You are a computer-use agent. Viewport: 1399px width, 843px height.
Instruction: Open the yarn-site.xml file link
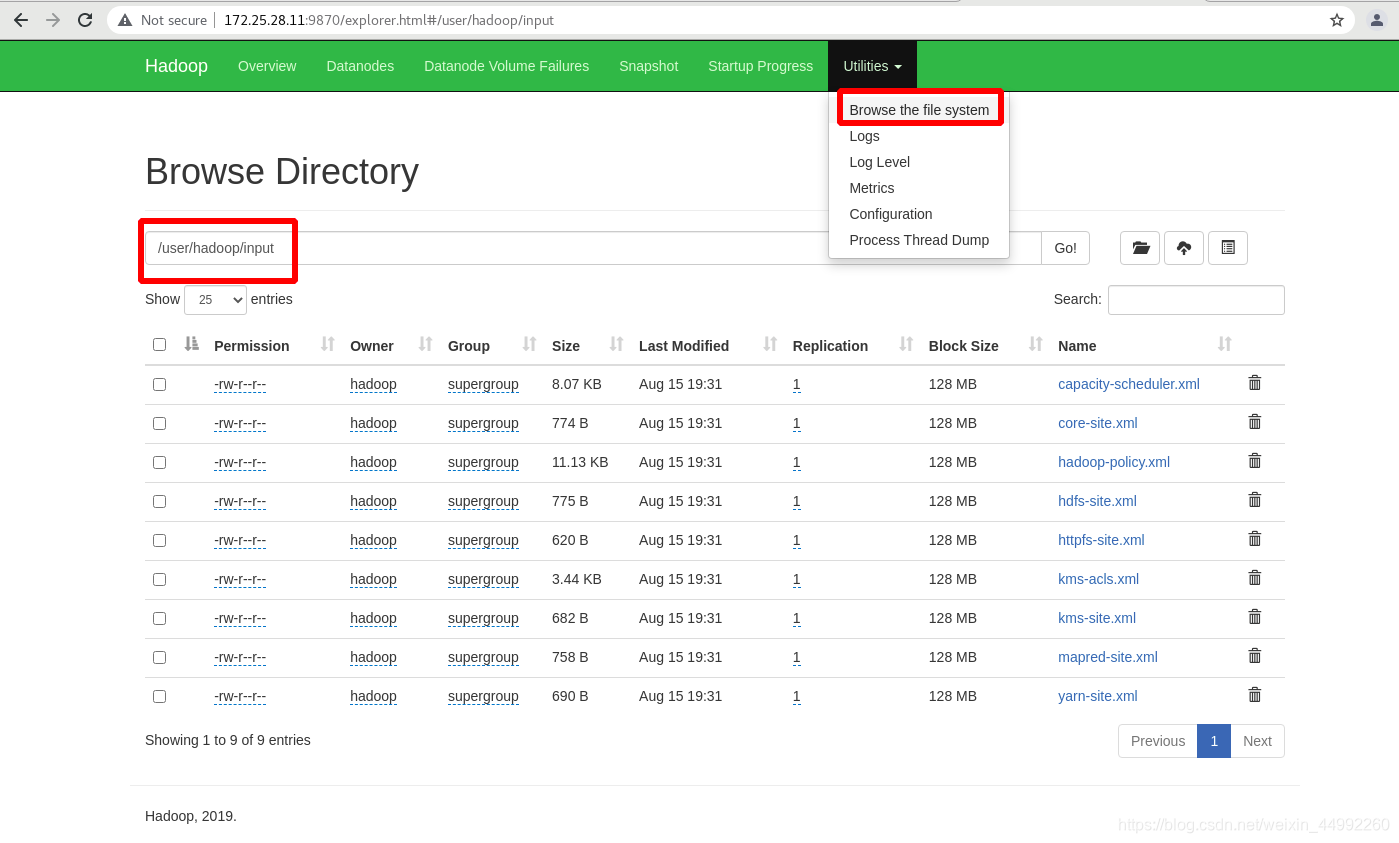[1097, 696]
